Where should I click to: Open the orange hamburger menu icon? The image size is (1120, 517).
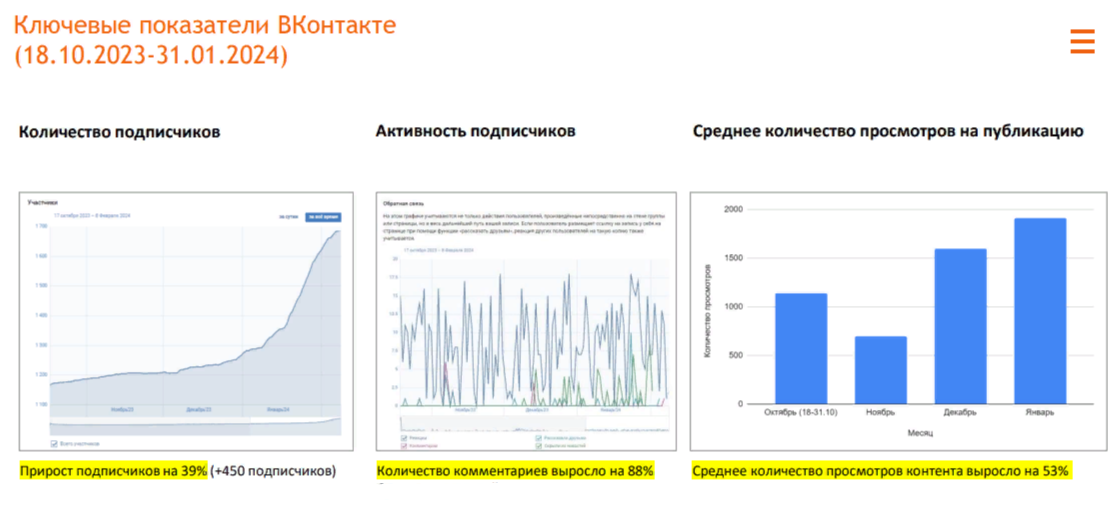click(x=1082, y=42)
